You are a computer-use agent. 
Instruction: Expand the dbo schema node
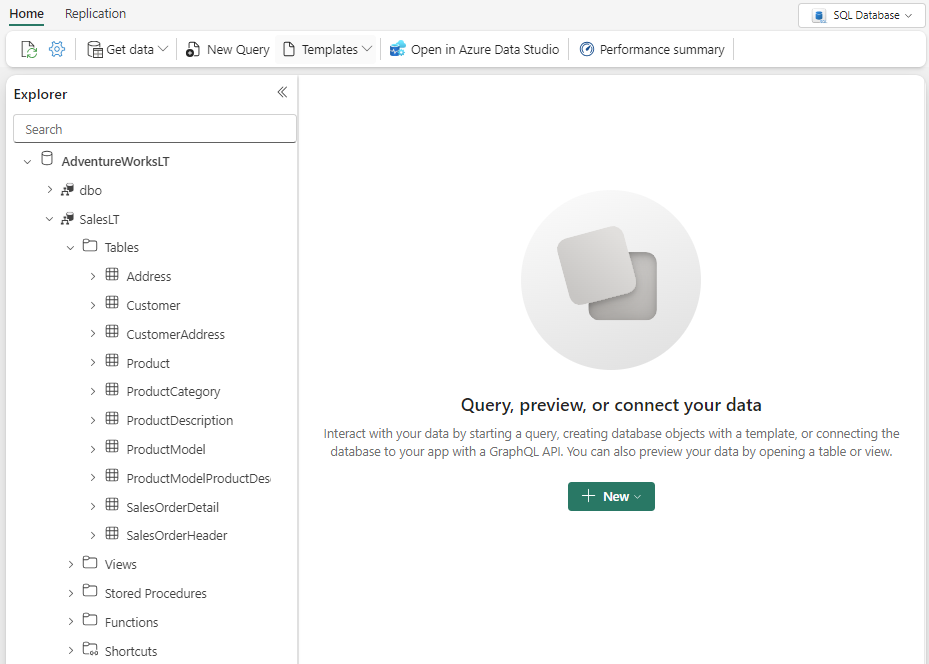pos(50,190)
